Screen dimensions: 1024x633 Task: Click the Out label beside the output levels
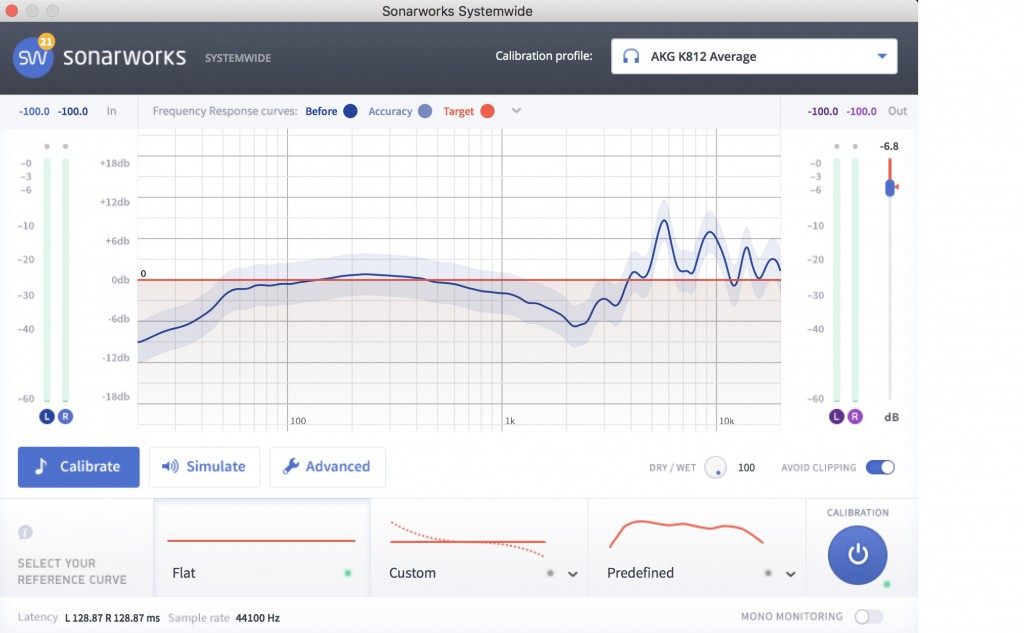tap(897, 111)
